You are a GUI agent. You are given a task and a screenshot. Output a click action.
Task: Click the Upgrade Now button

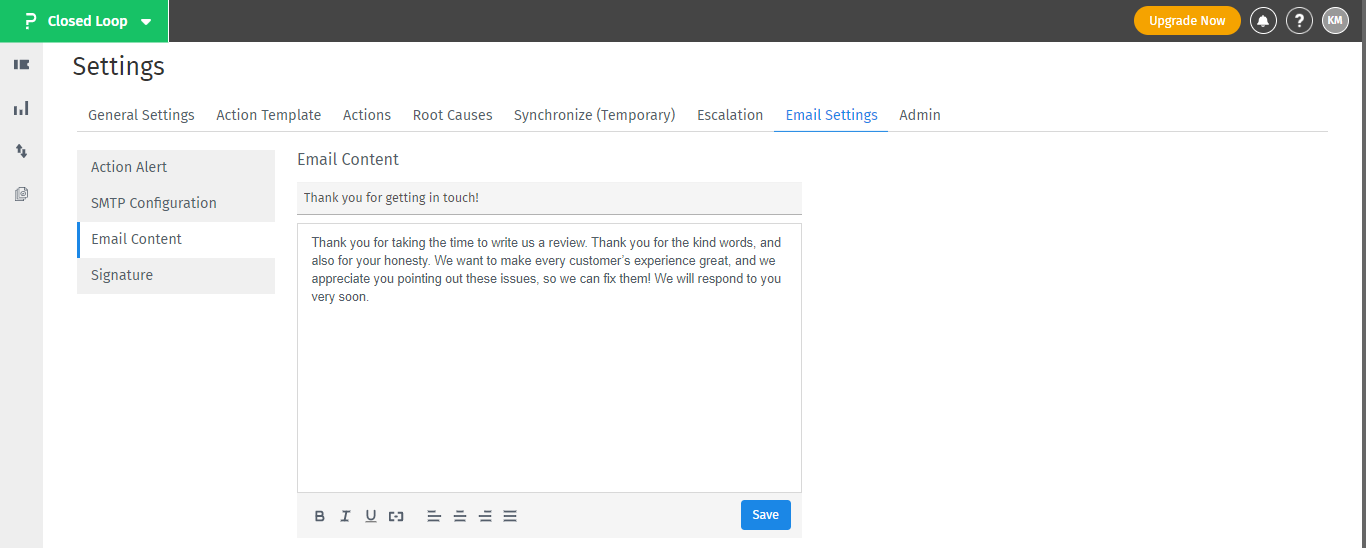(x=1187, y=21)
